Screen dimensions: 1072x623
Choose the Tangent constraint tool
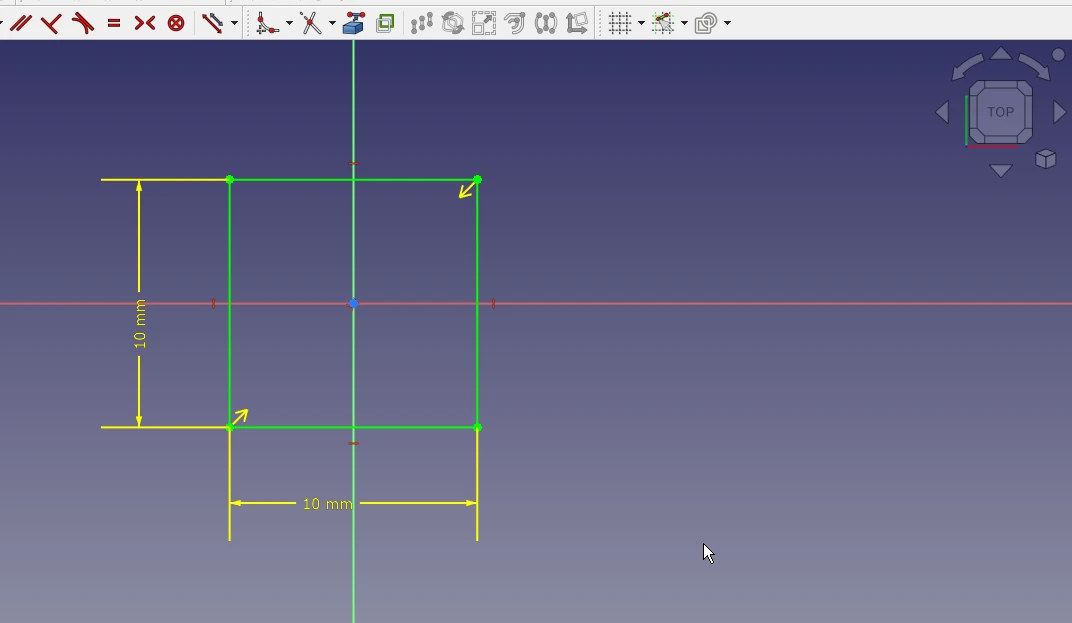(83, 23)
